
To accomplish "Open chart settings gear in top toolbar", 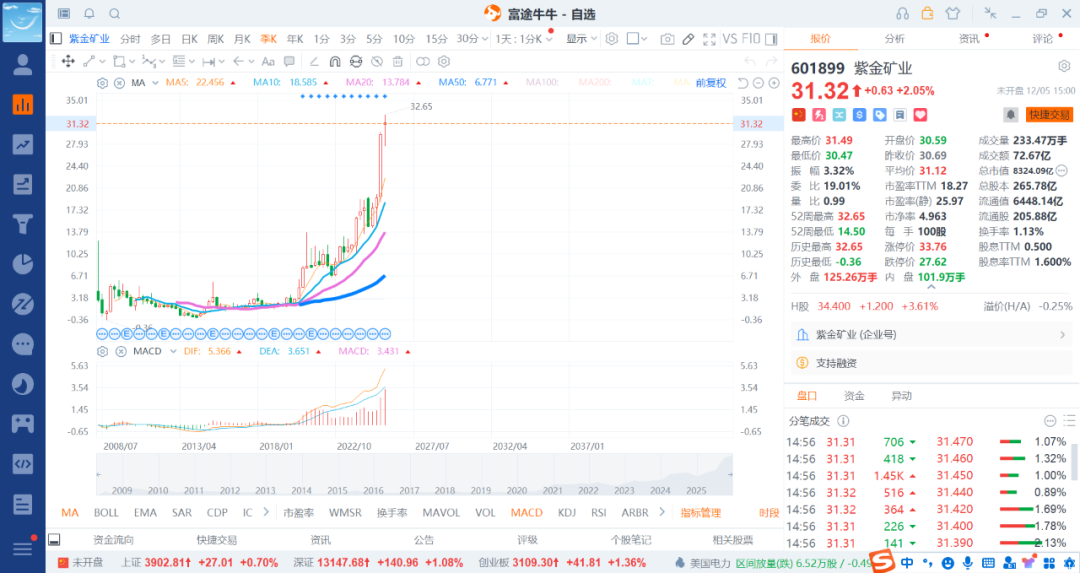I will tap(612, 39).
